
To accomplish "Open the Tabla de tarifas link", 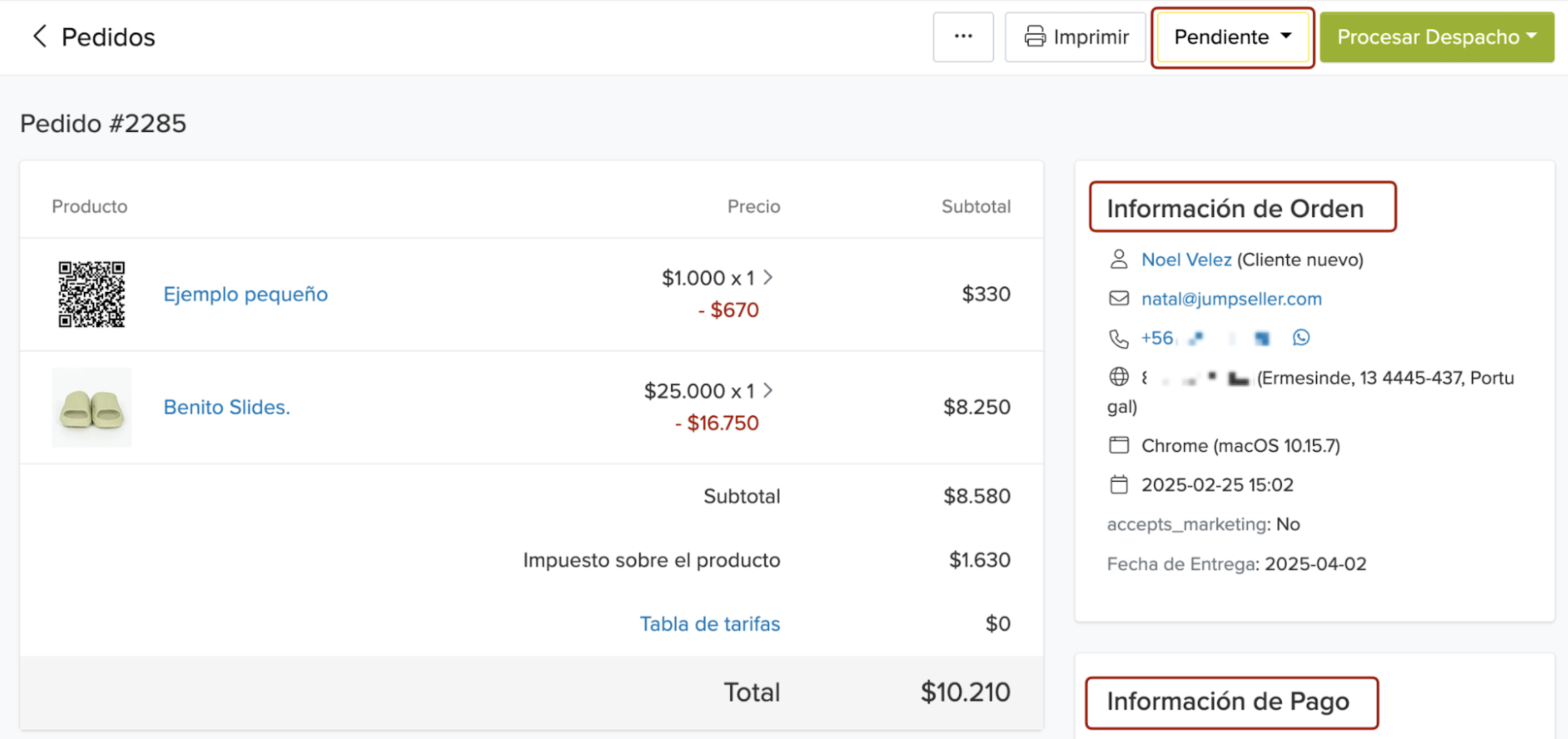I will tap(710, 624).
